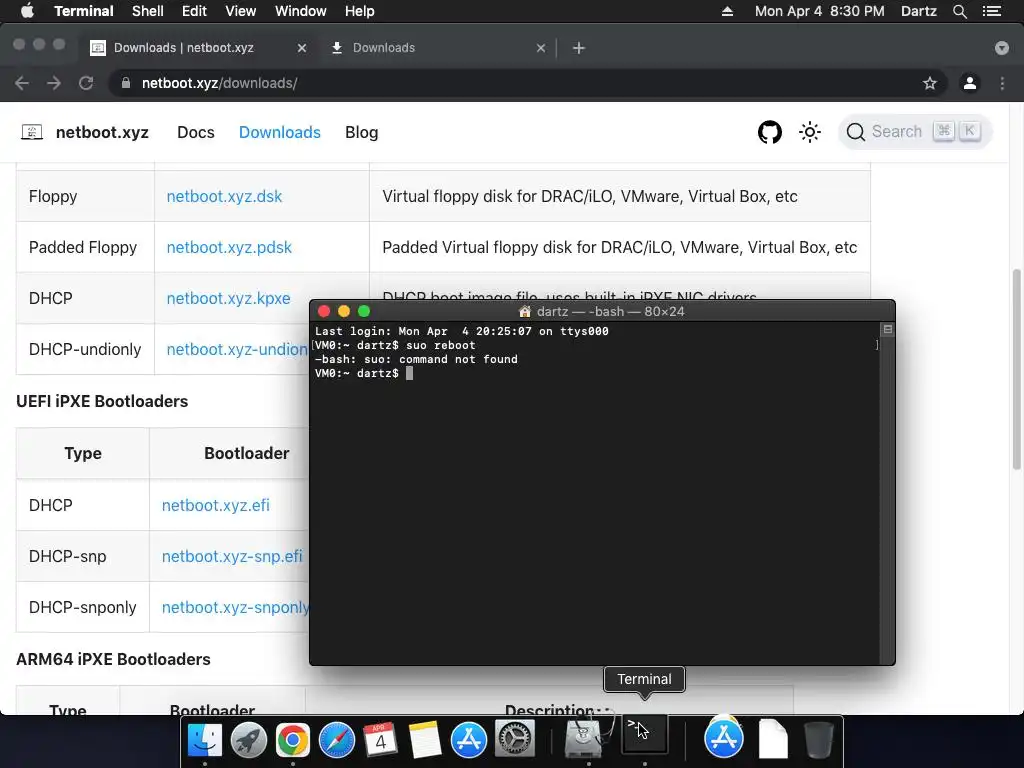The image size is (1024, 768).
Task: Open the Window menu
Action: pos(300,11)
